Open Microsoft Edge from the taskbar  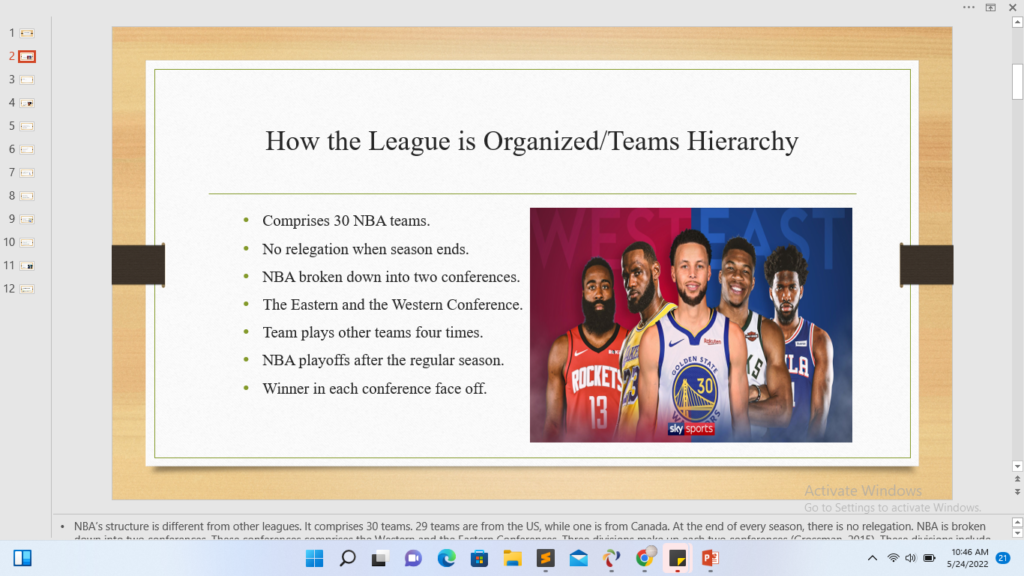[x=444, y=560]
